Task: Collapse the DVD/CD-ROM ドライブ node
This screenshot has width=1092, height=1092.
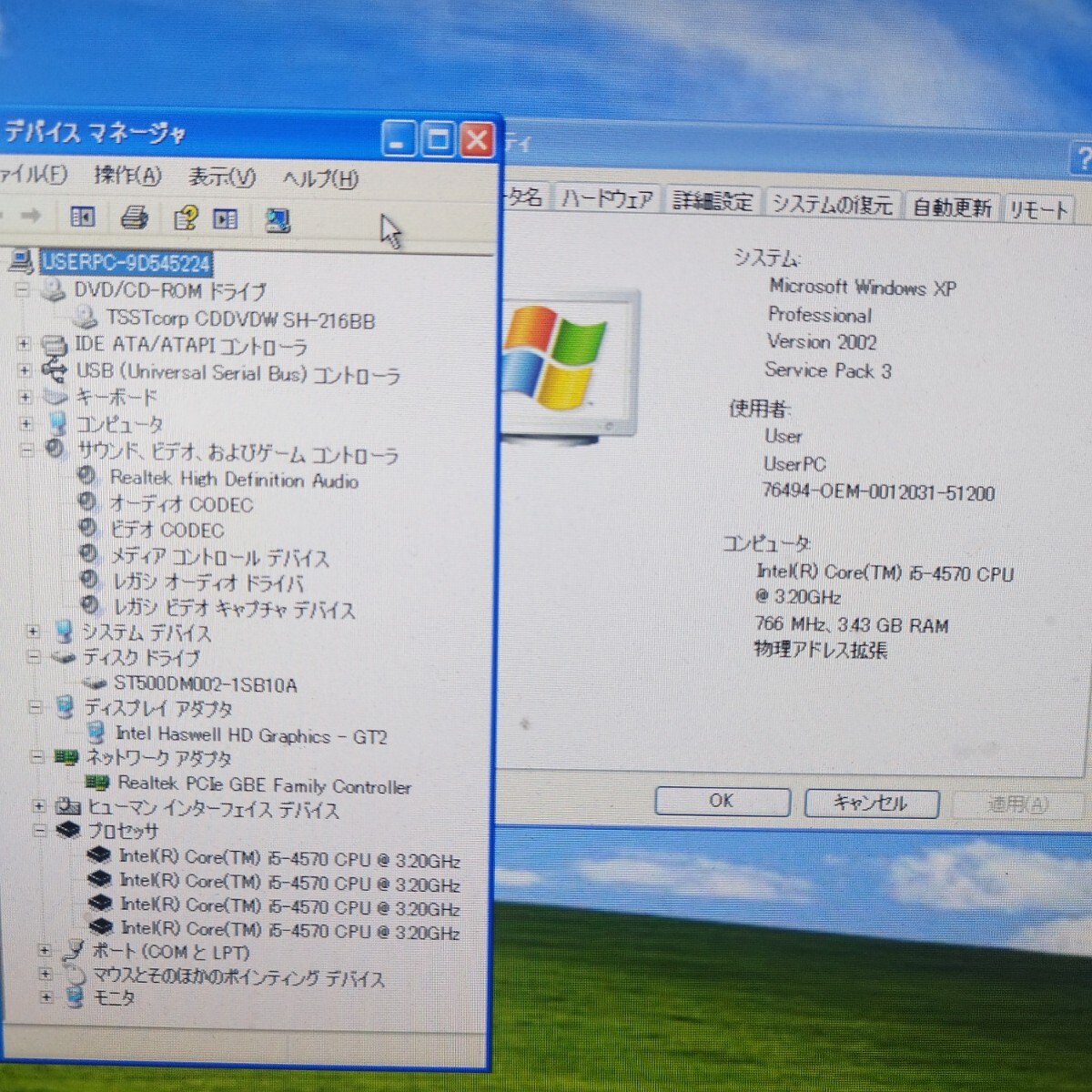Action: [x=23, y=290]
